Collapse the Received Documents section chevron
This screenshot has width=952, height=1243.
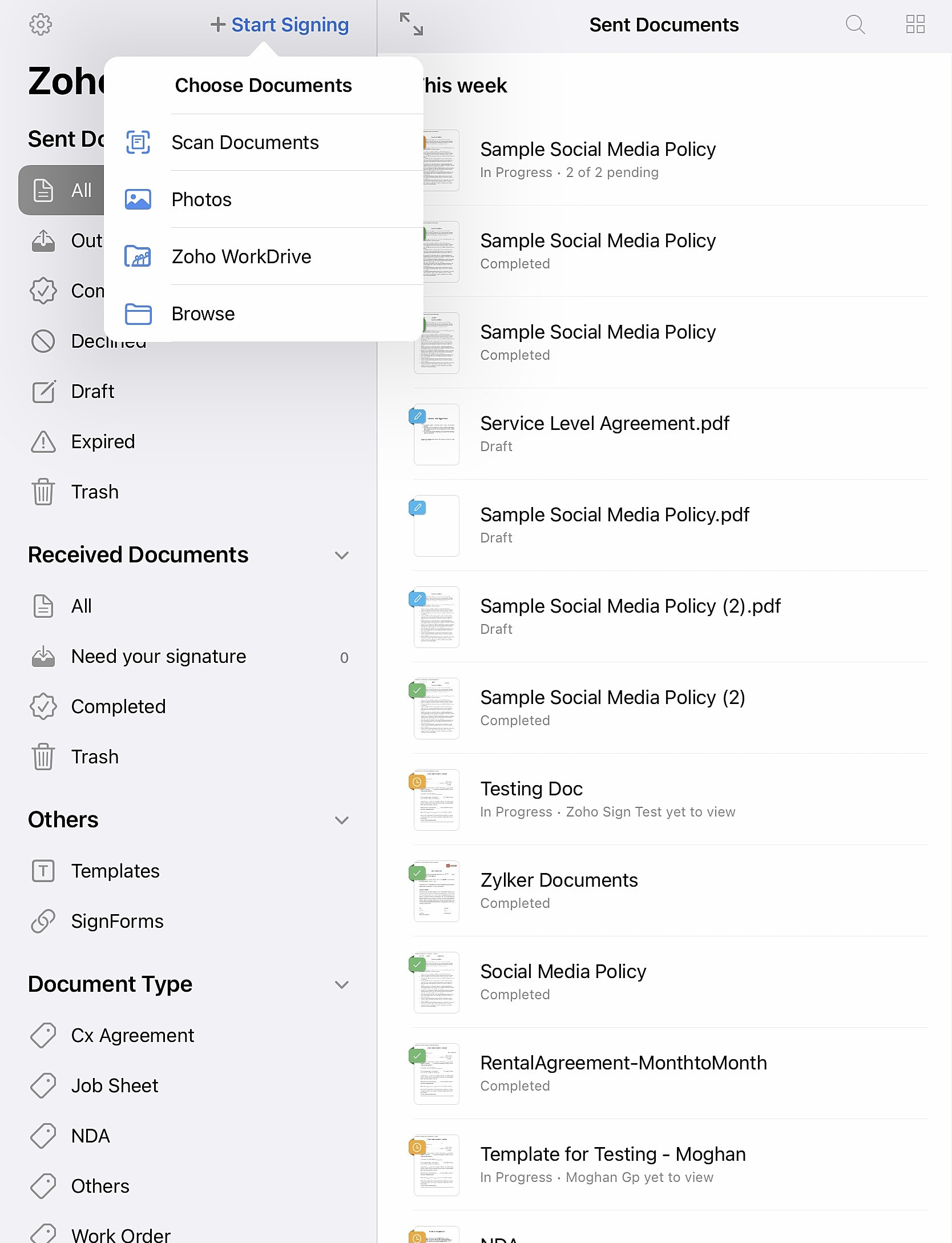tap(342, 555)
